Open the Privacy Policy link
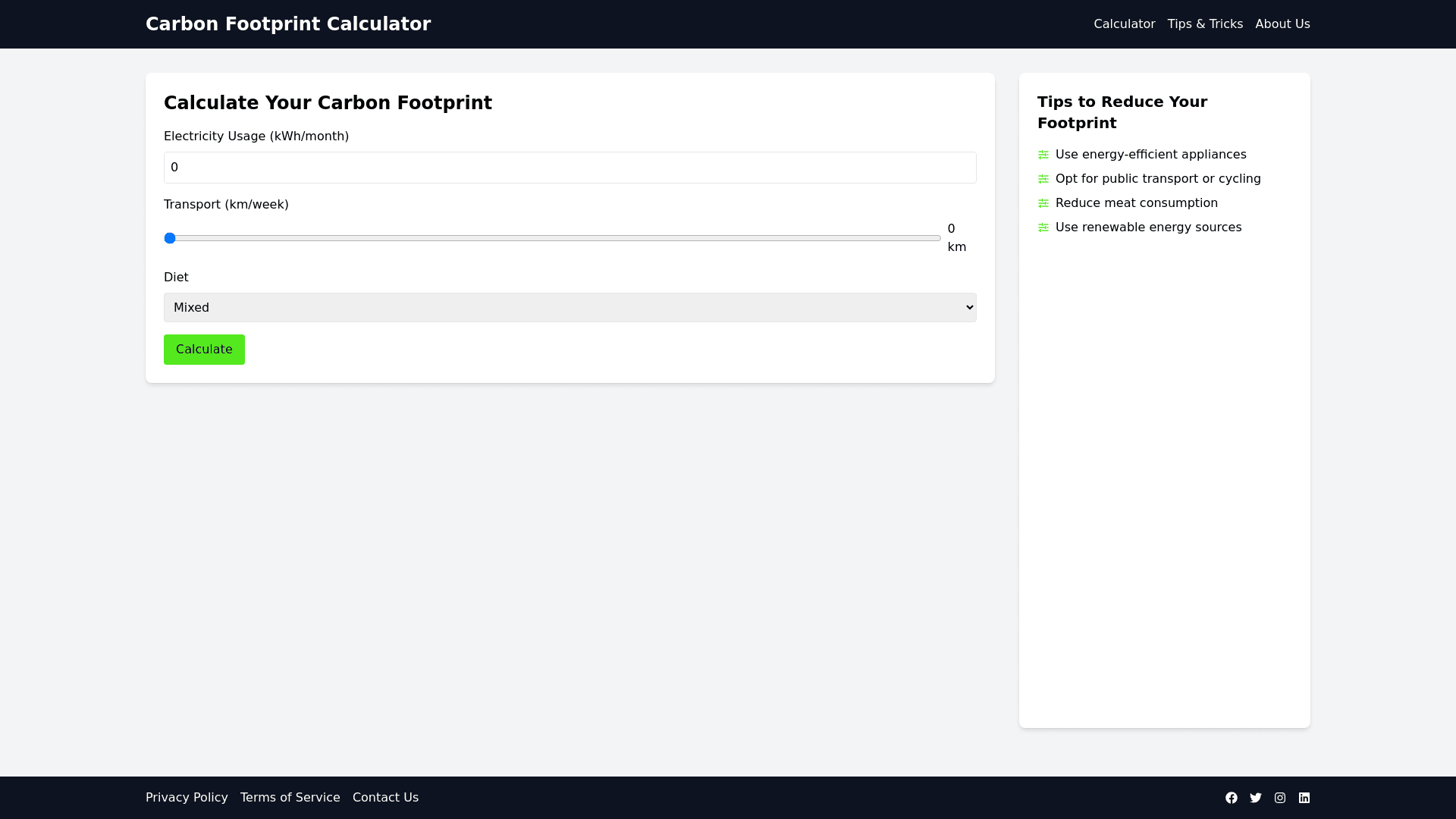1456x819 pixels. (187, 798)
